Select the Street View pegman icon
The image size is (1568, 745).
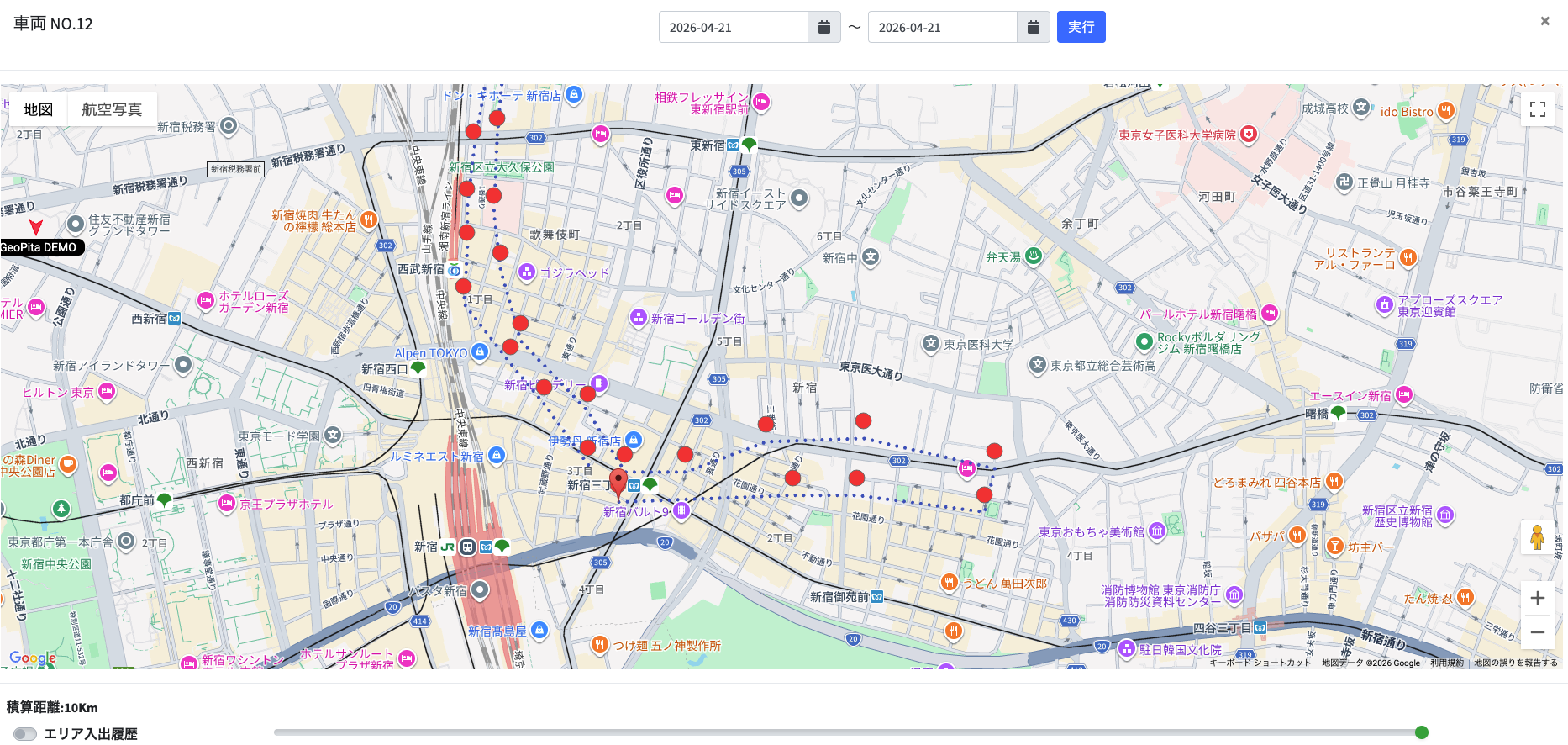[x=1537, y=537]
